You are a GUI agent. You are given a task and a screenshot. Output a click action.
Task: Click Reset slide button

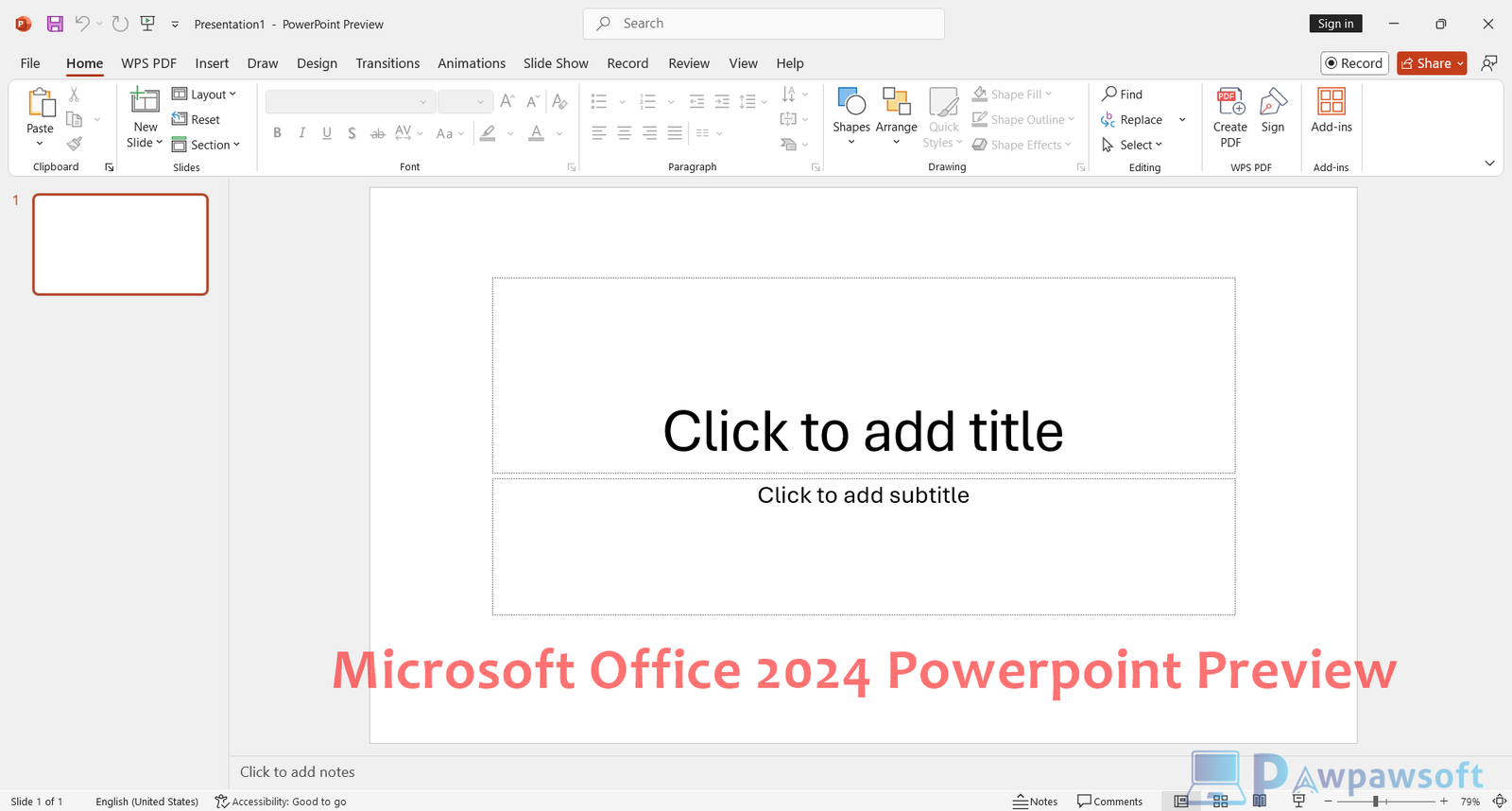point(196,119)
